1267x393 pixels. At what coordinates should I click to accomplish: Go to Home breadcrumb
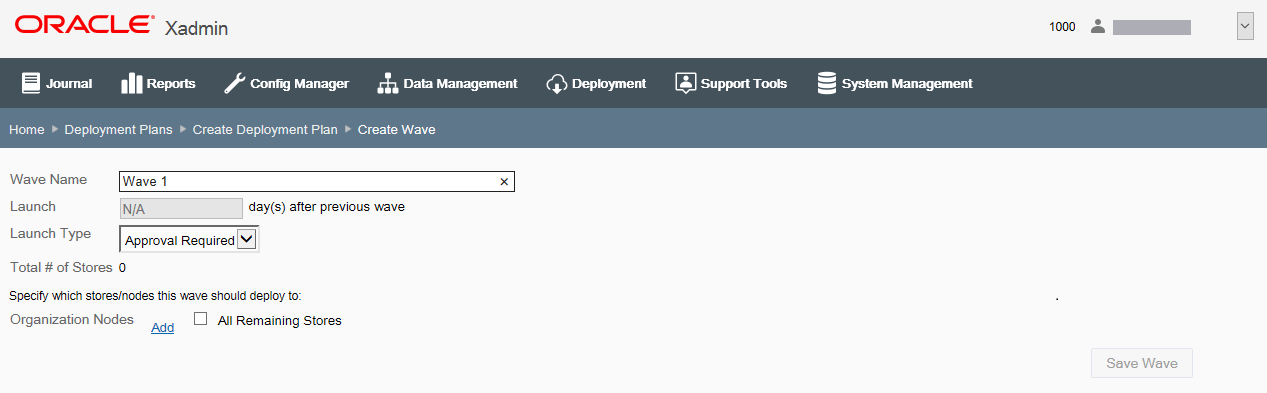(27, 129)
